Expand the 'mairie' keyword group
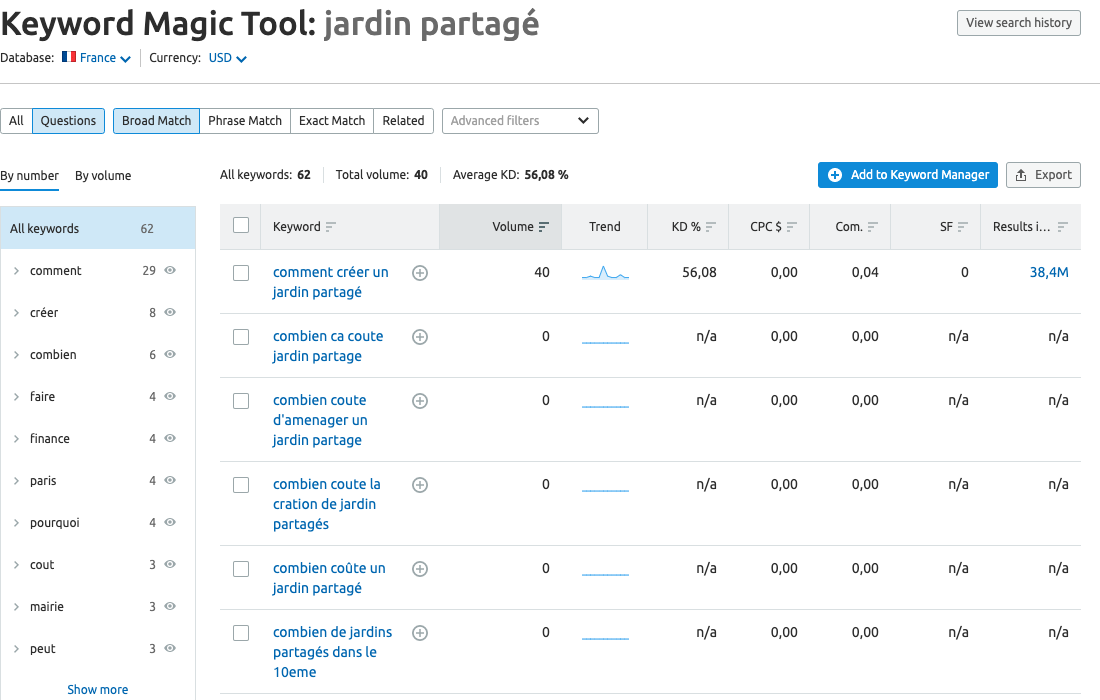1100x700 pixels. point(16,607)
